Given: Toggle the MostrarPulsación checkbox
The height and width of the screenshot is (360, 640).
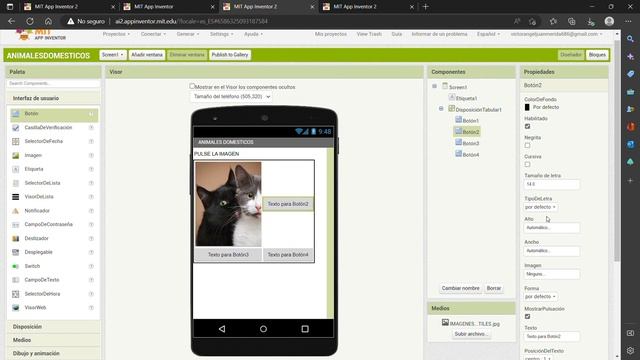Looking at the screenshot, I should (527, 317).
